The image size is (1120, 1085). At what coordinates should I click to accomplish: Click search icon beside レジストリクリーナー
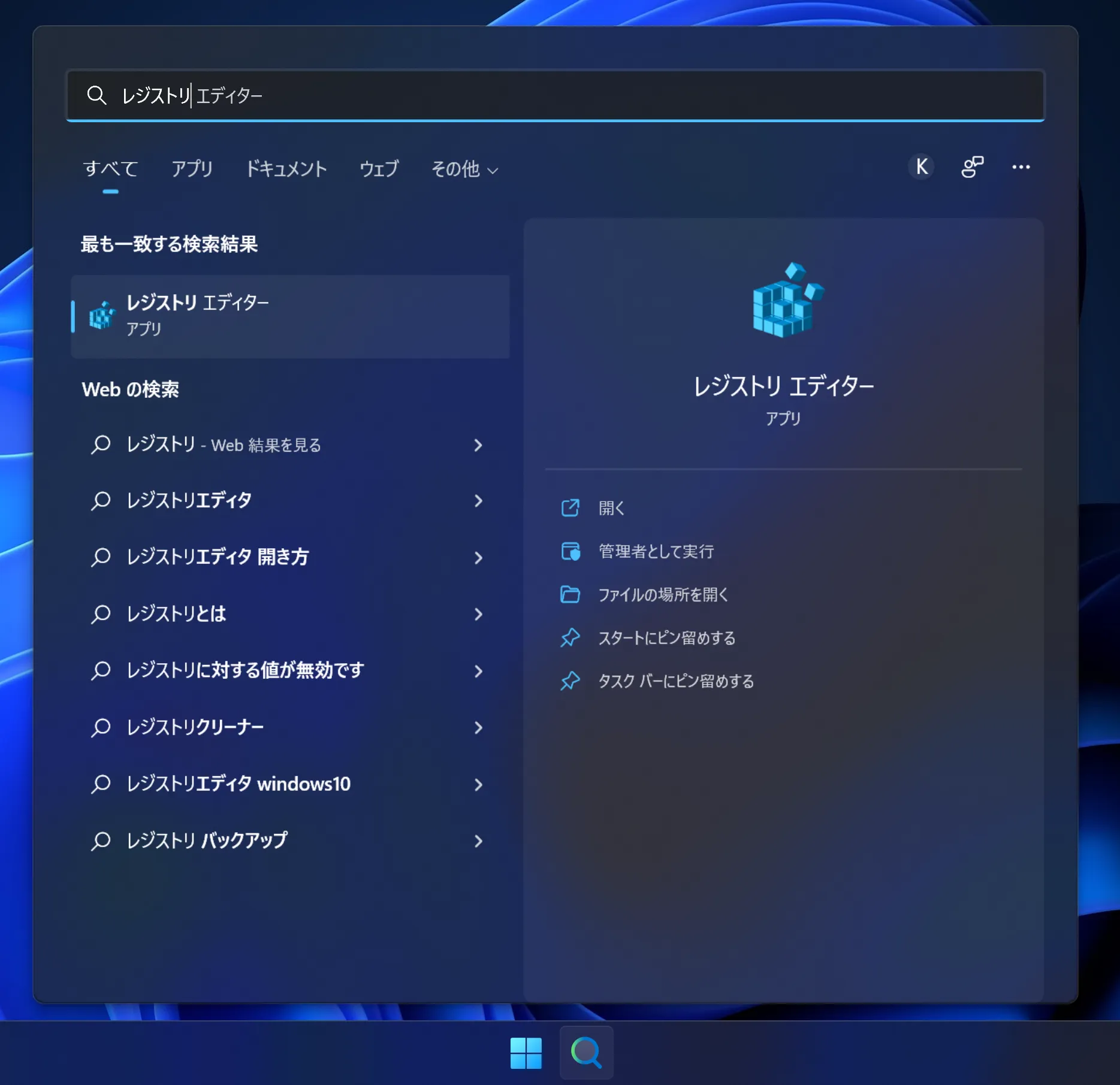(x=101, y=727)
